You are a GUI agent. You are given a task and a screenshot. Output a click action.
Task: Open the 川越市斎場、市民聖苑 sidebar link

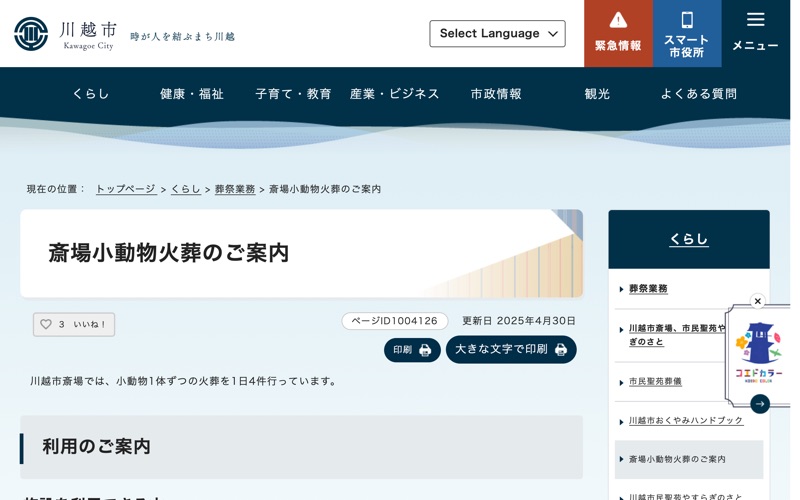pos(677,335)
